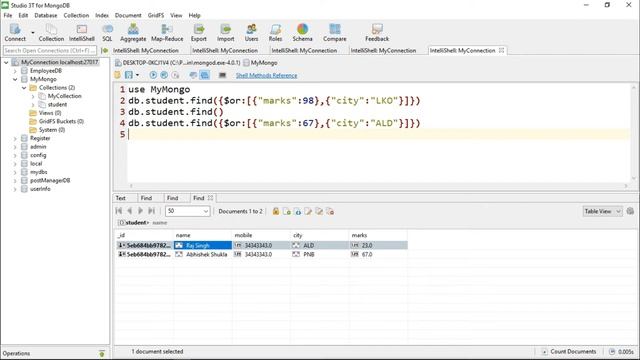Open the Roles manager icon
Image resolution: width=640 pixels, height=360 pixels.
[275, 33]
